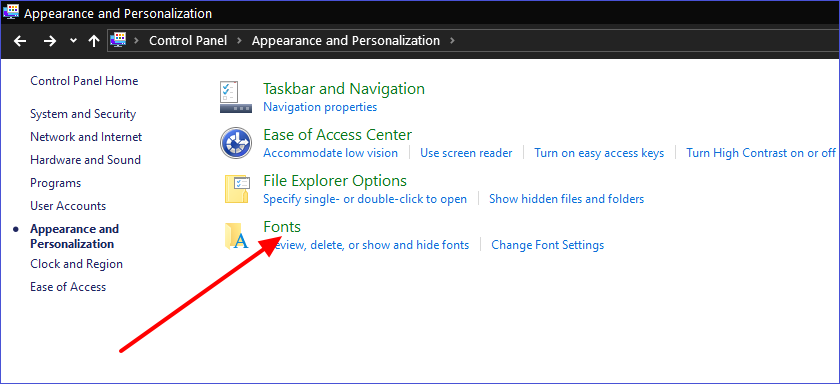840x384 pixels.
Task: Go up one level with Up arrow
Action: coord(94,41)
